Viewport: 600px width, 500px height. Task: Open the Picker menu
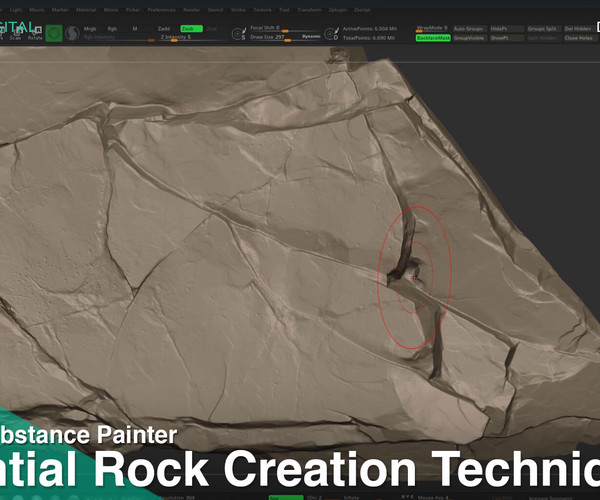[133, 10]
